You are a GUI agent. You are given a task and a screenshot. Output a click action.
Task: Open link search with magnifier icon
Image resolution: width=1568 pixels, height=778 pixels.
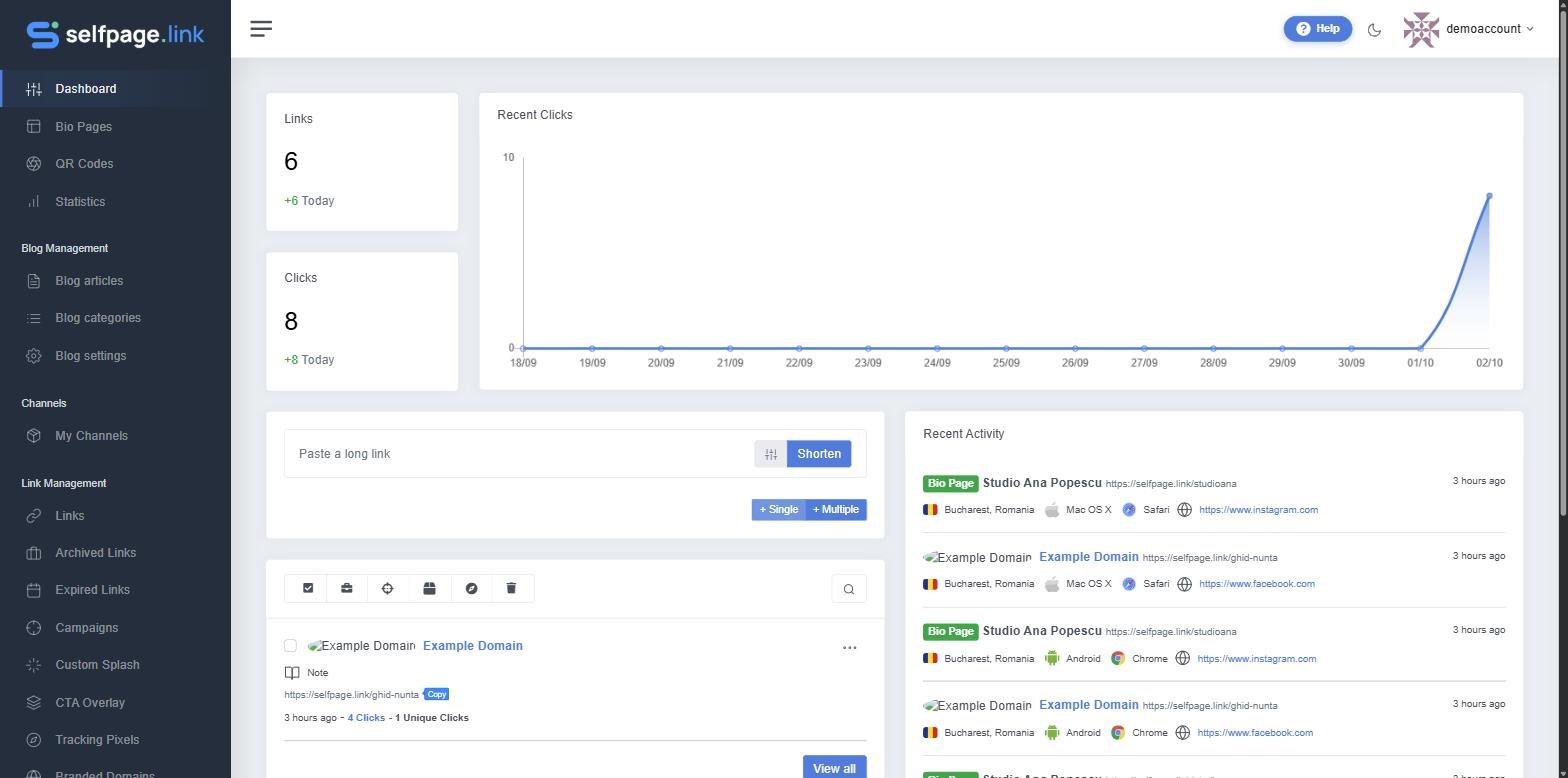click(849, 589)
